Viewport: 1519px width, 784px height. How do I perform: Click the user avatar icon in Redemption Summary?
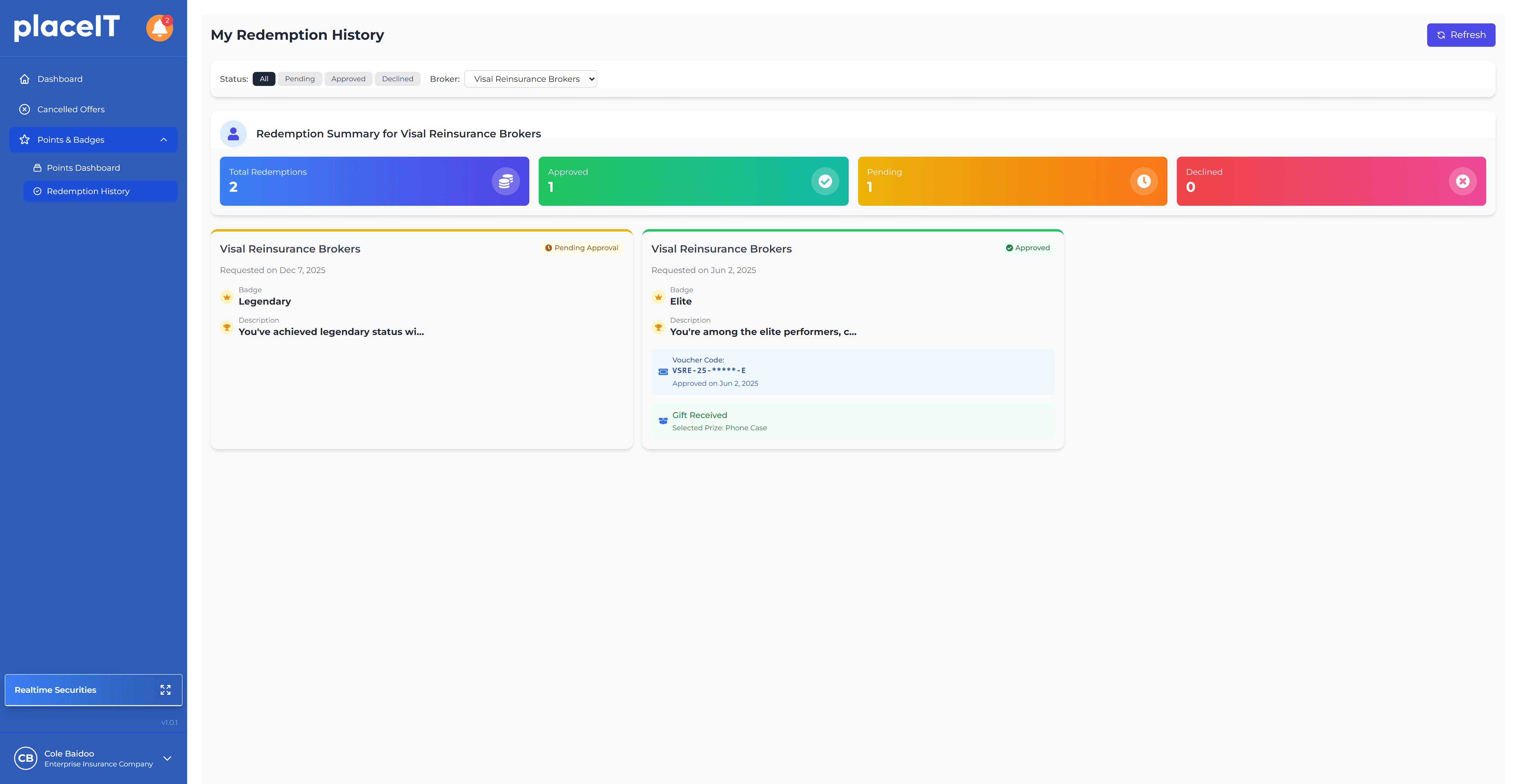233,134
